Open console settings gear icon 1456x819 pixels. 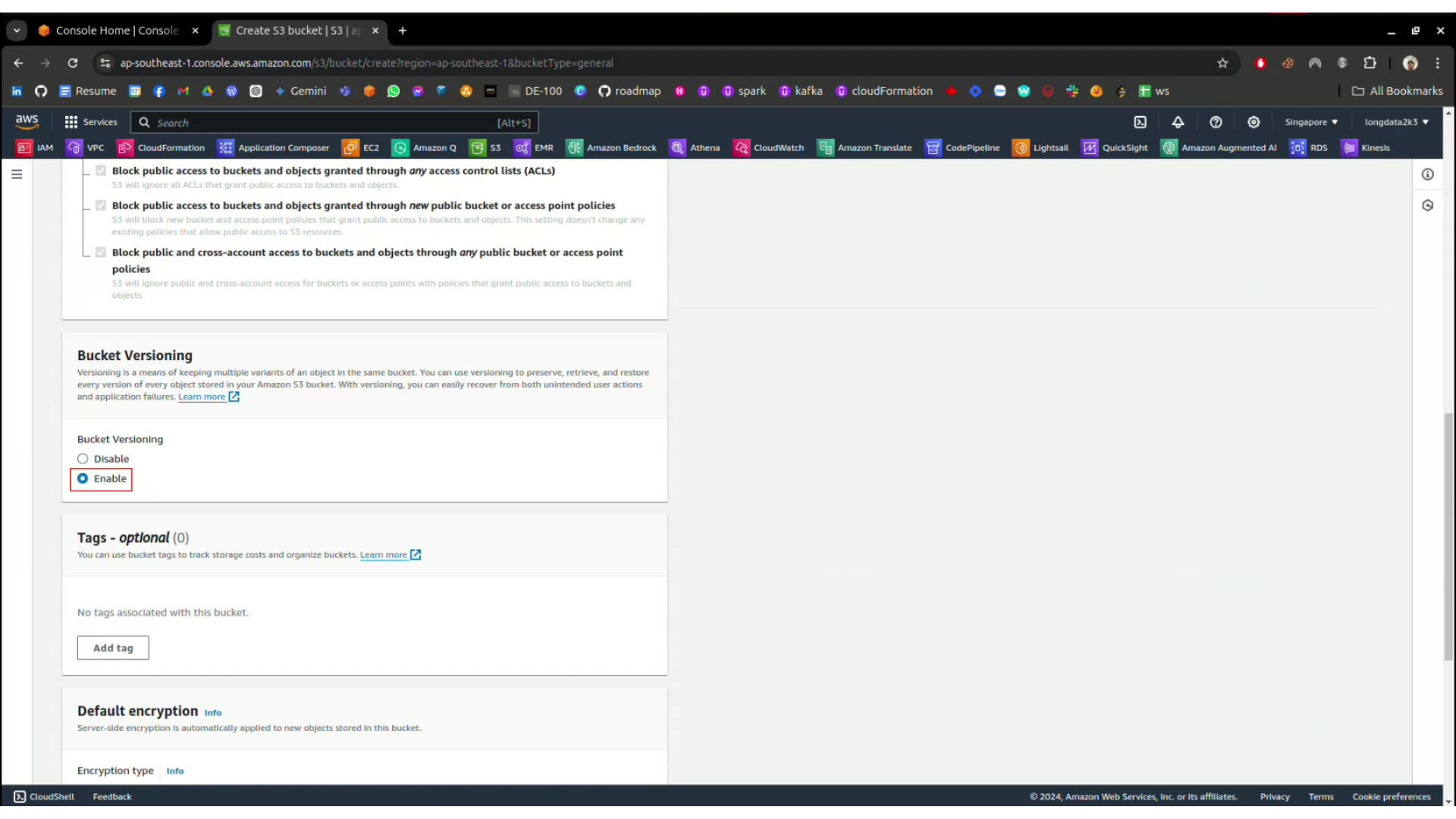point(1254,122)
